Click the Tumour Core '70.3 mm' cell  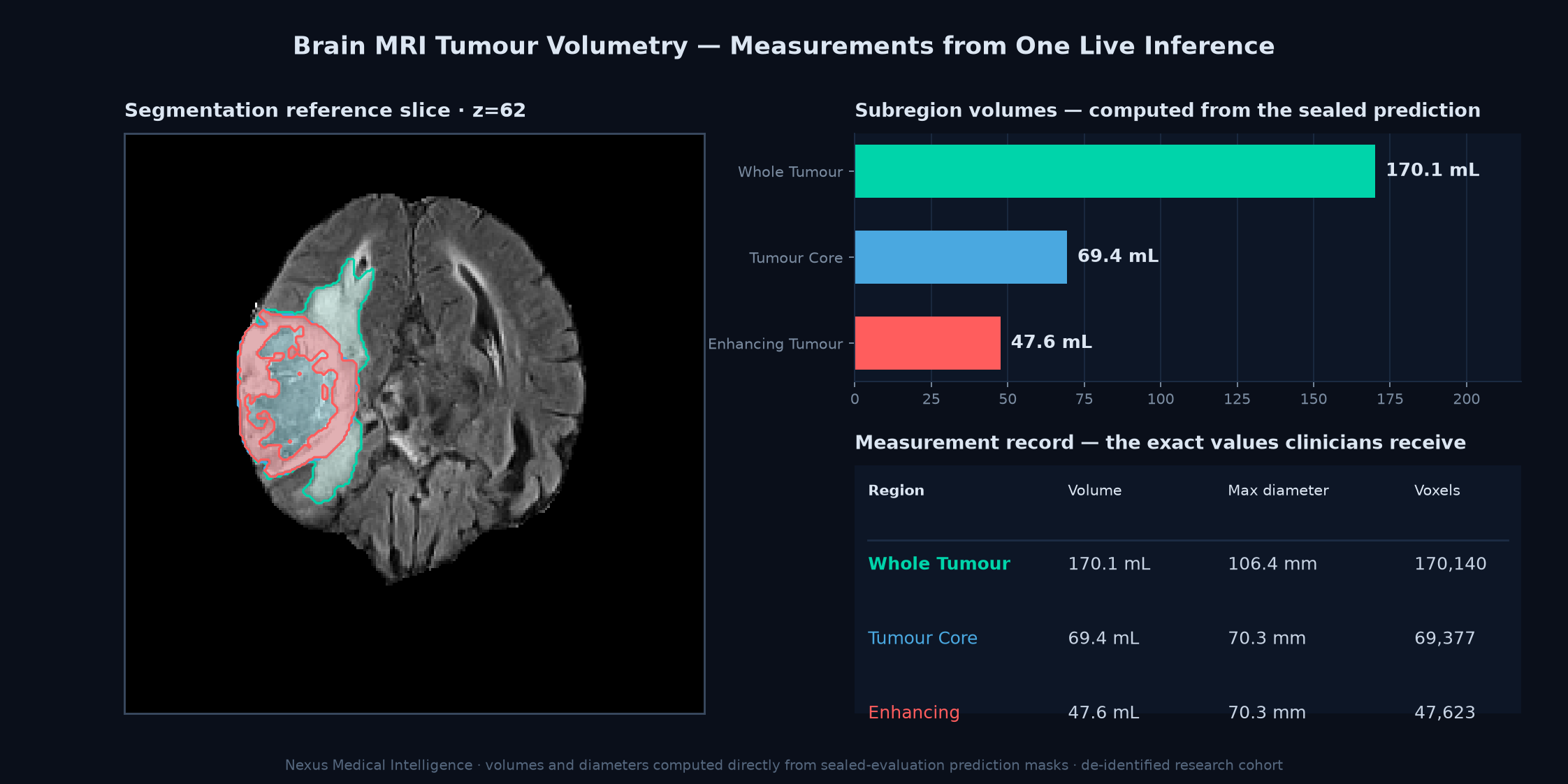click(1267, 639)
